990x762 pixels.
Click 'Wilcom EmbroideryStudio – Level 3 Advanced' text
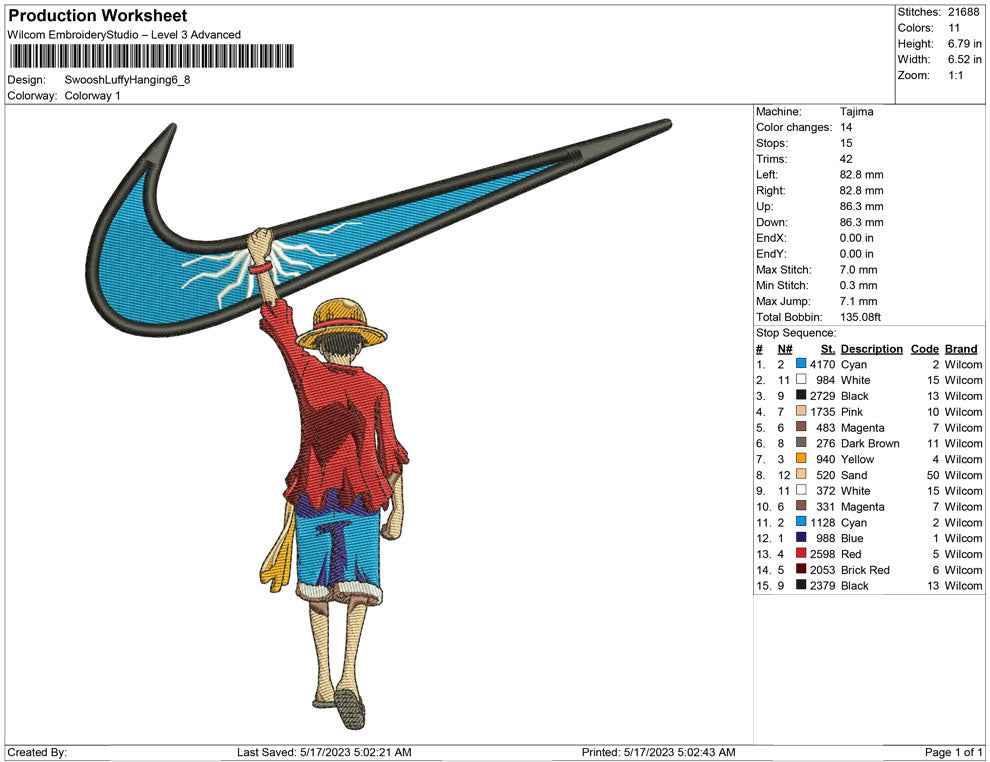[124, 35]
